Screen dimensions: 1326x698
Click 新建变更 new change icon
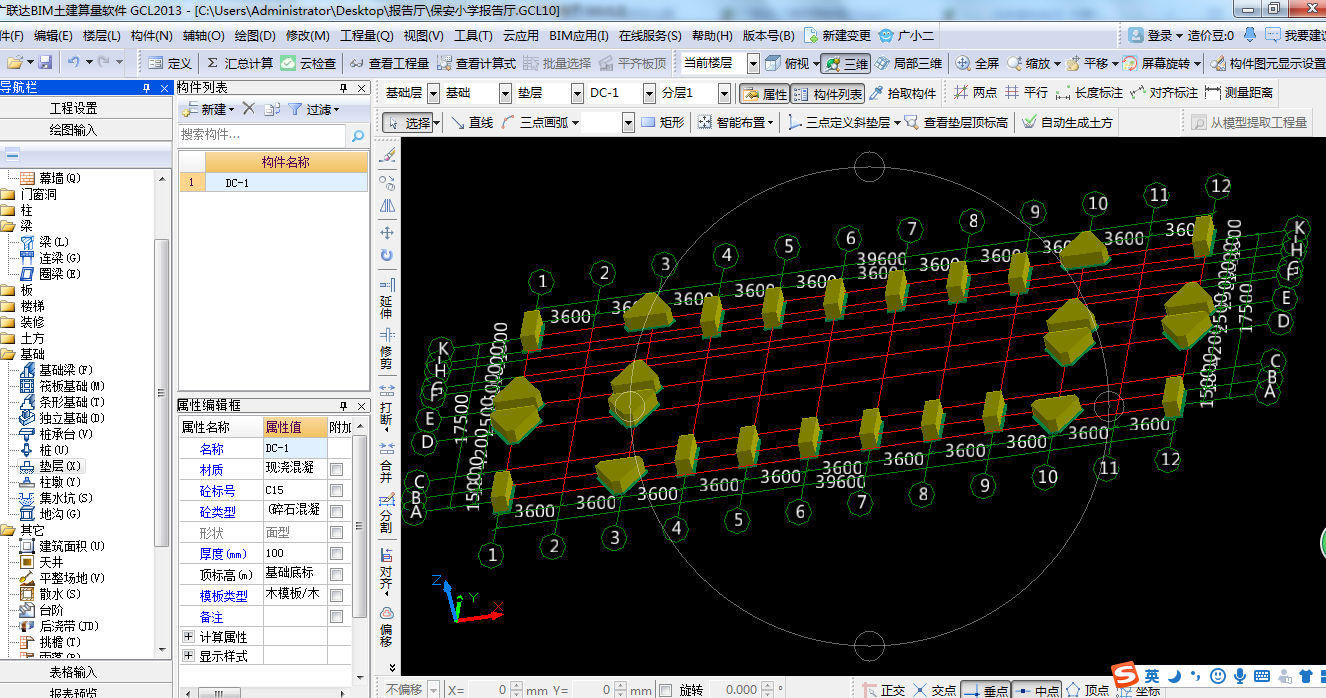[838, 35]
